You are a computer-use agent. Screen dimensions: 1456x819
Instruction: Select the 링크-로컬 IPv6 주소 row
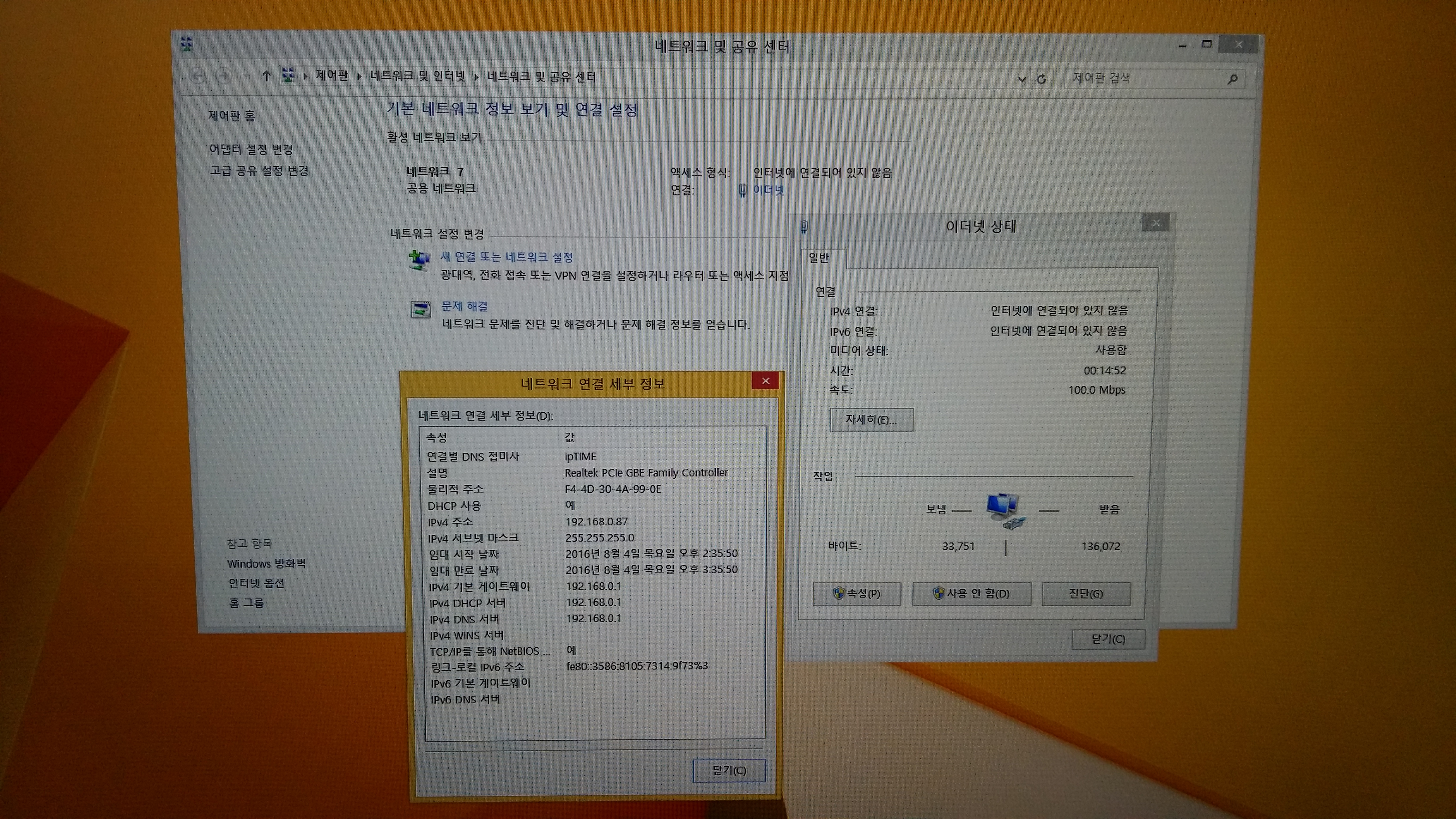(595, 667)
